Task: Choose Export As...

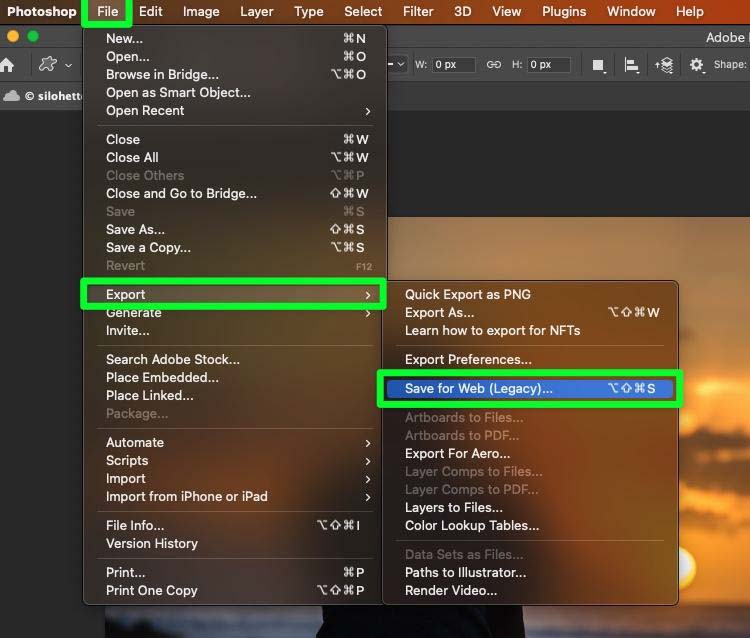Action: [x=530, y=313]
